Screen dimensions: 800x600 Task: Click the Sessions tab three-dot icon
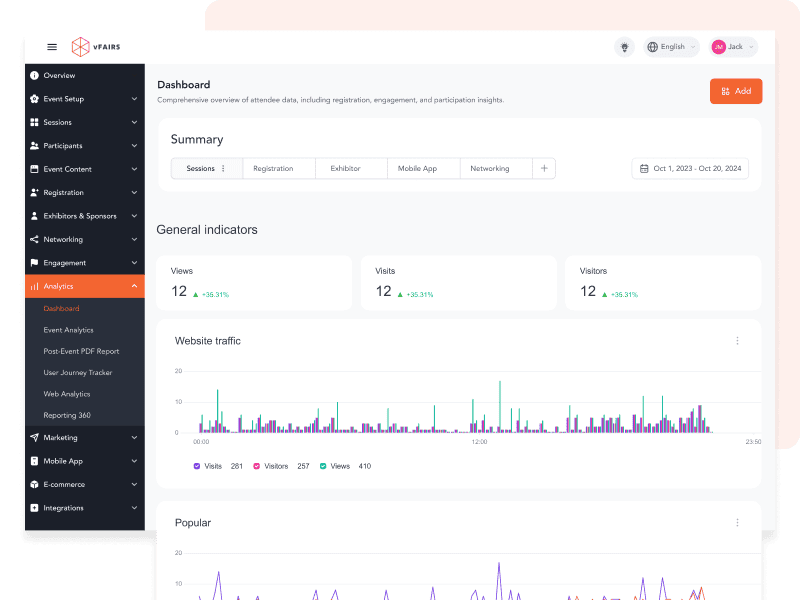point(223,168)
